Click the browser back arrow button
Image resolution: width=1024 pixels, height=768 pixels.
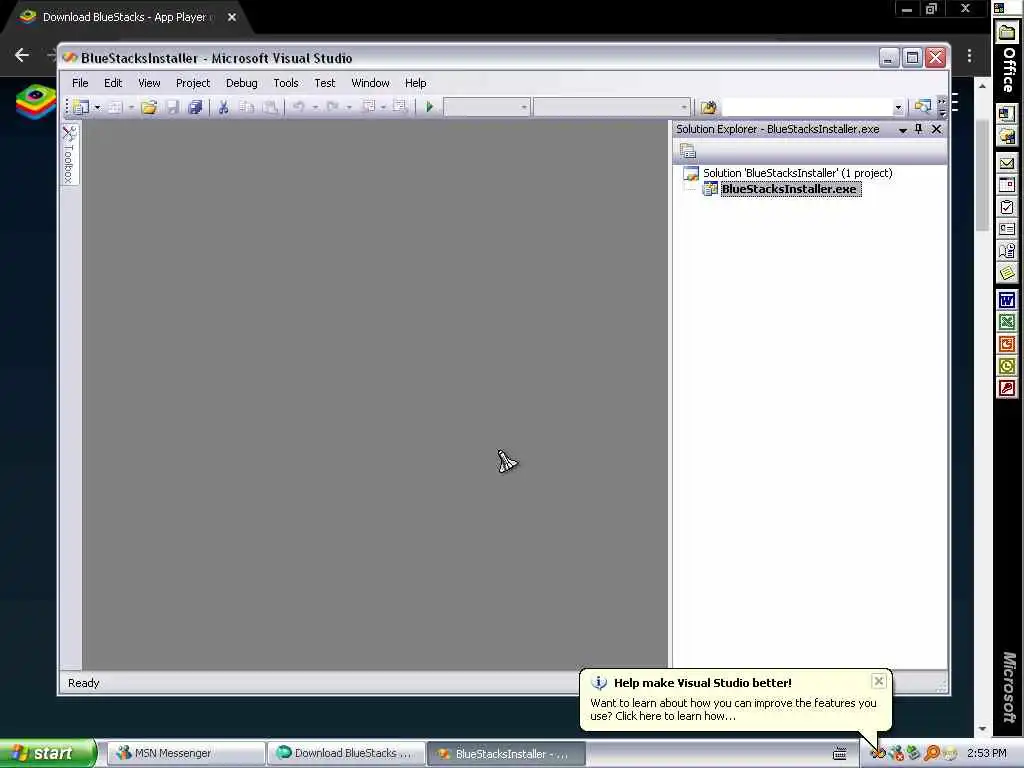tap(22, 55)
